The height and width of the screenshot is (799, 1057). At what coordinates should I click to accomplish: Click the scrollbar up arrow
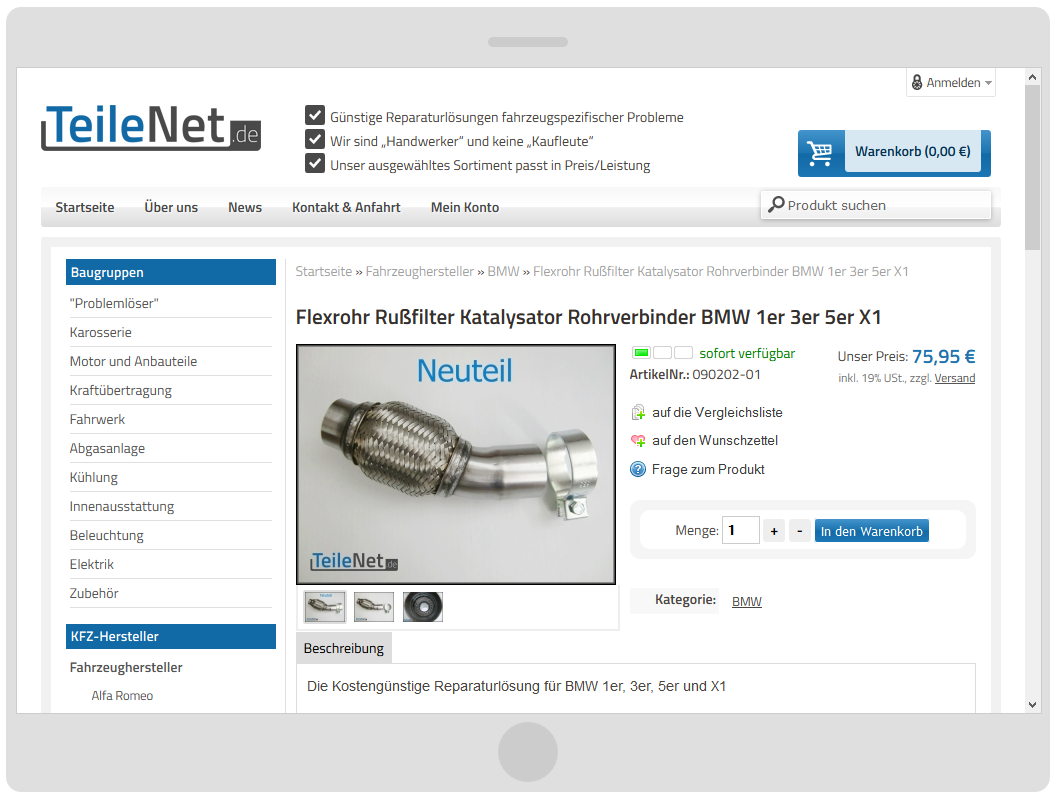[x=1032, y=78]
